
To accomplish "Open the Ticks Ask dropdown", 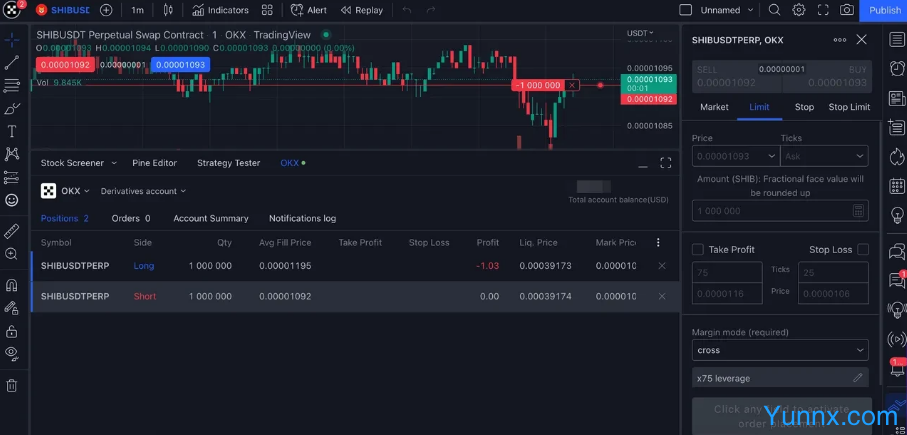I will tap(824, 156).
